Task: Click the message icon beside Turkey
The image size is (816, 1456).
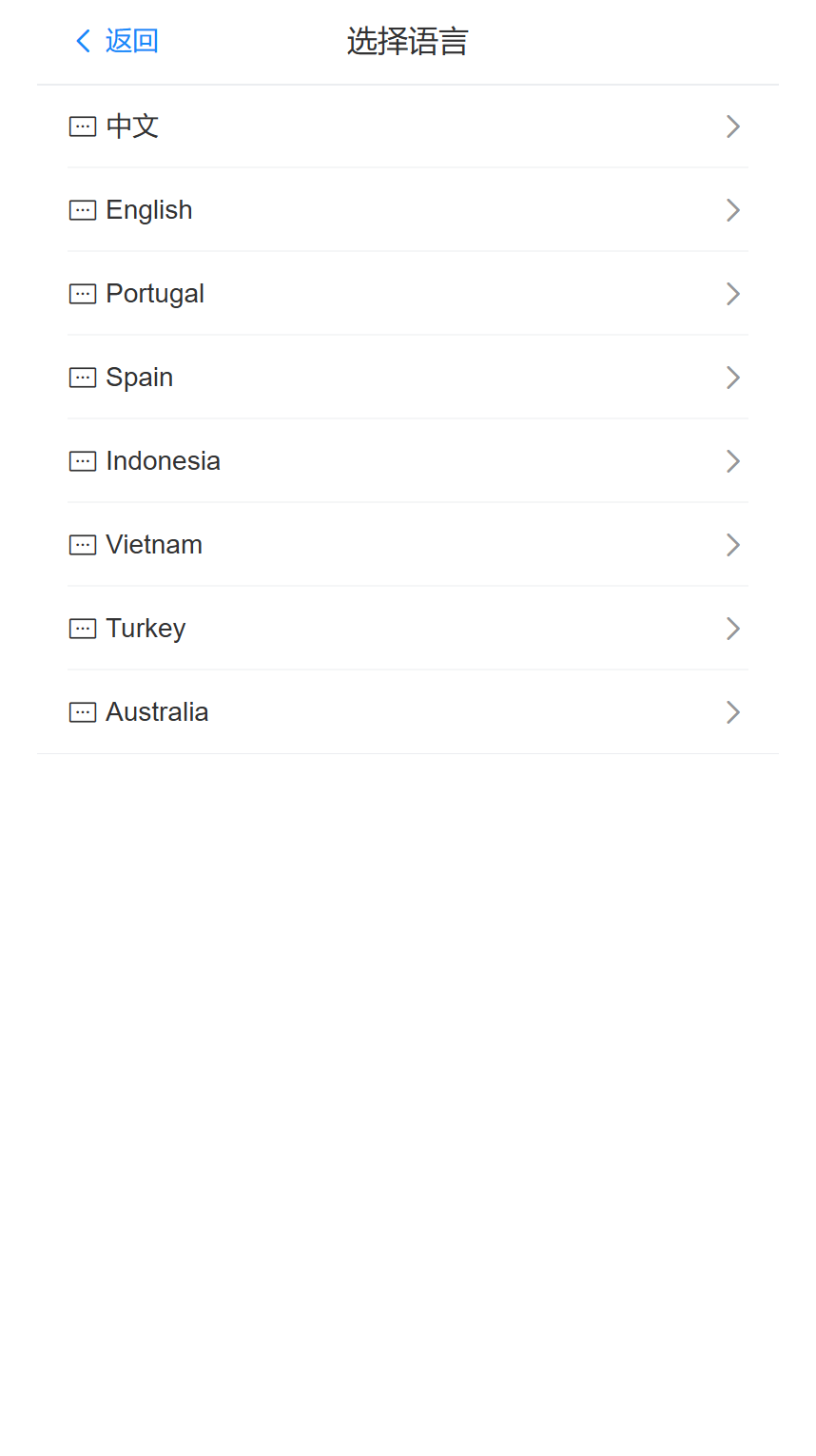Action: tap(83, 629)
